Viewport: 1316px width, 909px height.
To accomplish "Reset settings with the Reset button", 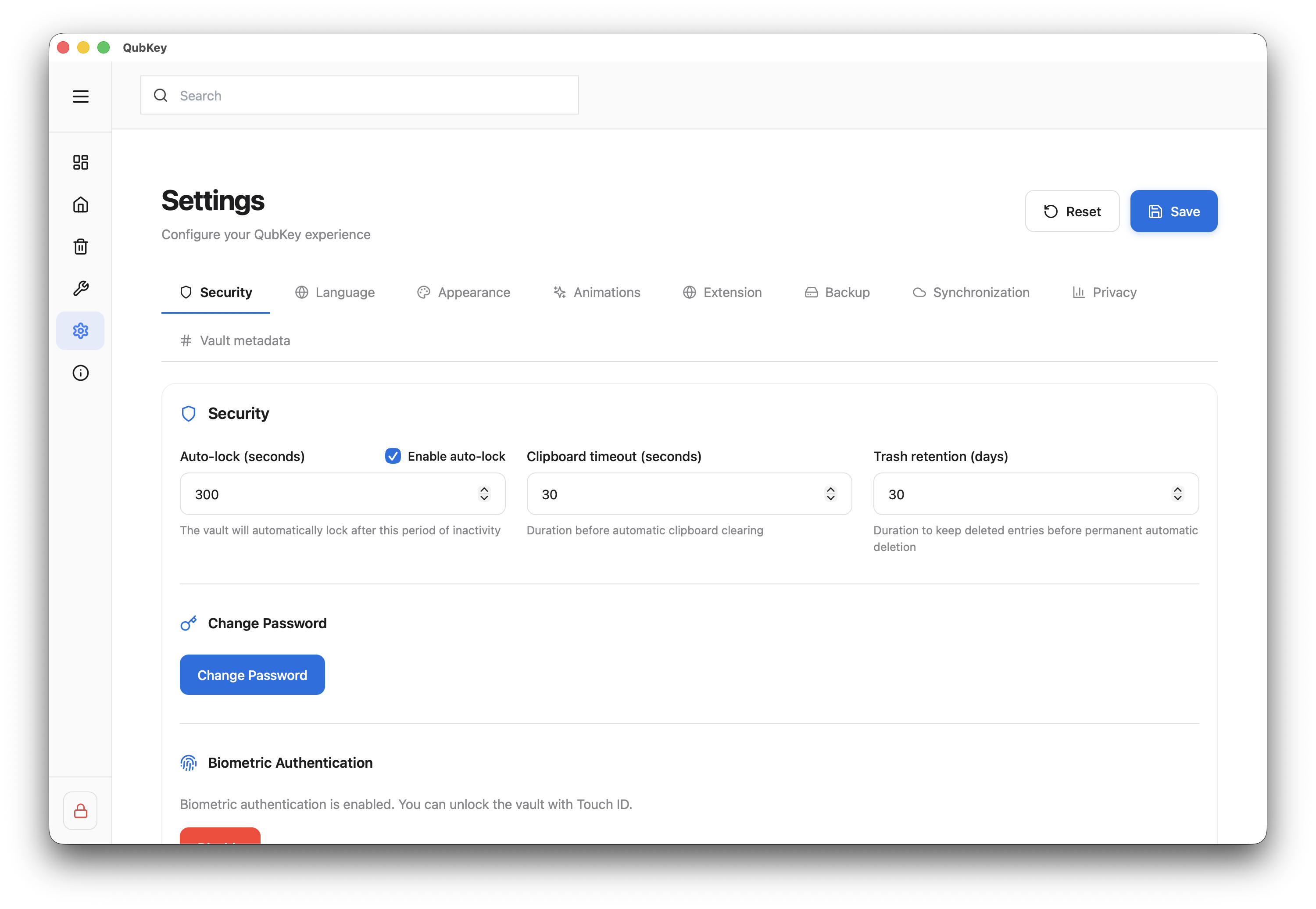I will click(x=1072, y=211).
